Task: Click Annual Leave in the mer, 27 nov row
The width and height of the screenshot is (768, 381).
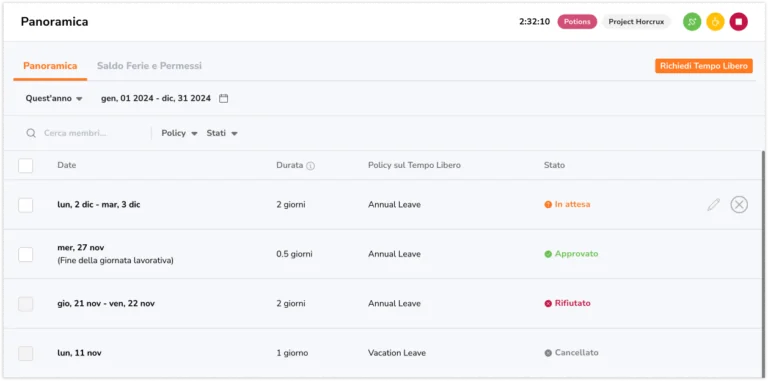Action: (394, 254)
